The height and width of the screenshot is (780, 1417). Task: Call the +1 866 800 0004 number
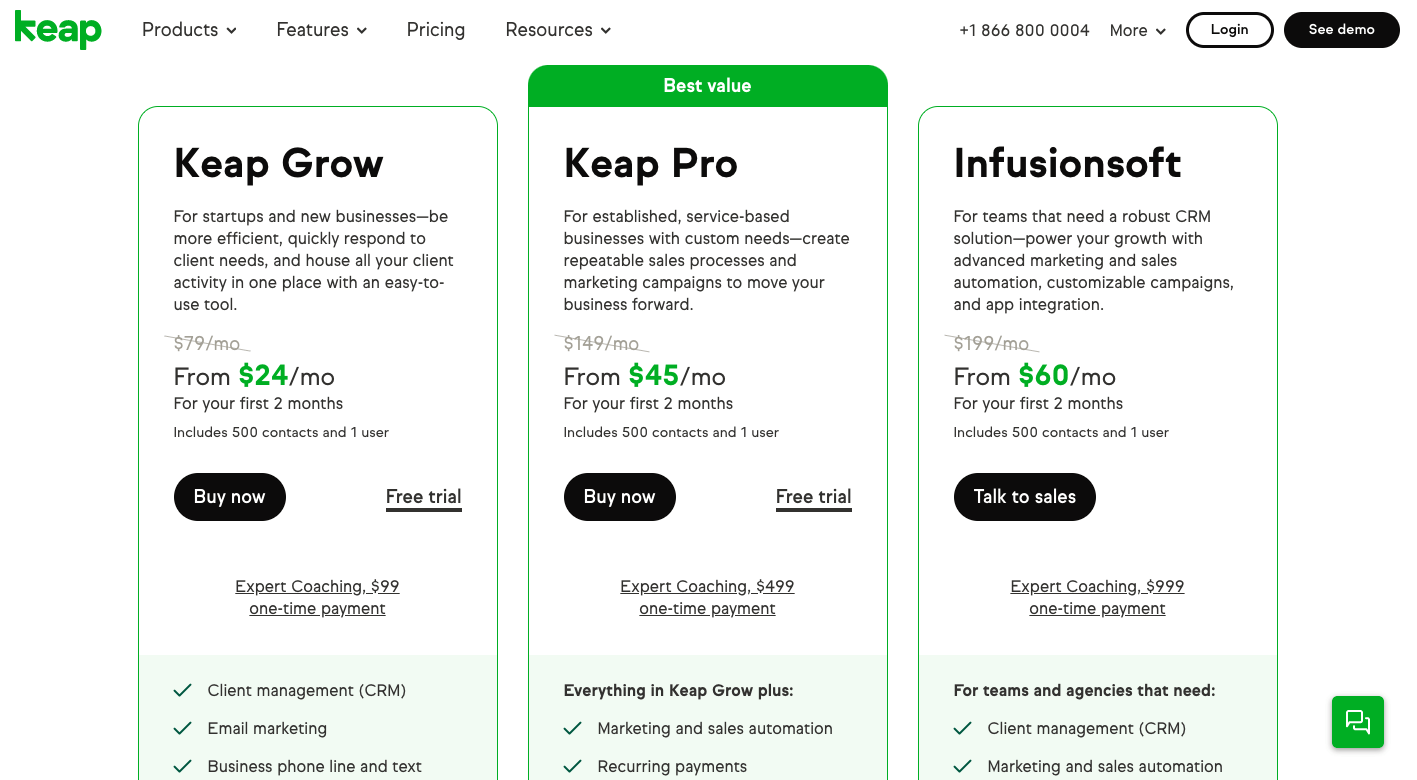(1023, 31)
